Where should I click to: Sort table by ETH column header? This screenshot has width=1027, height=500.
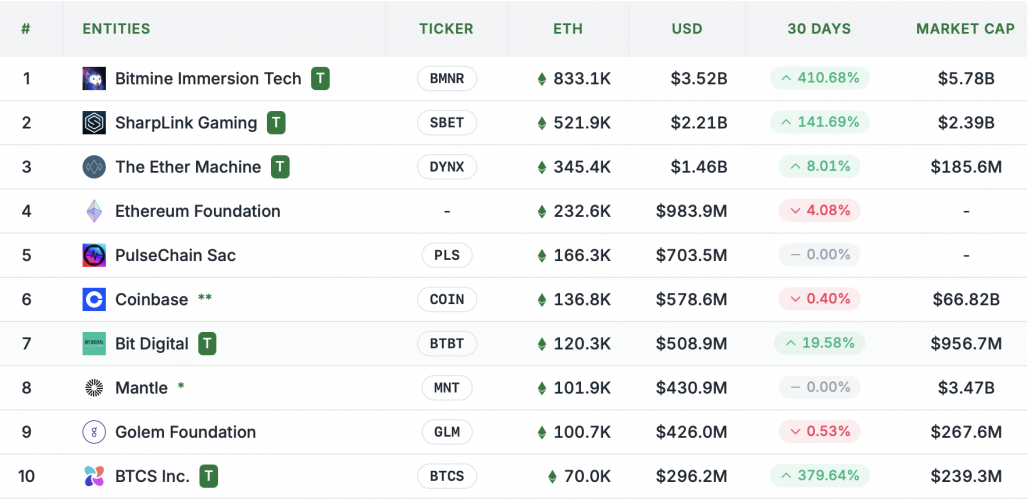pos(568,29)
